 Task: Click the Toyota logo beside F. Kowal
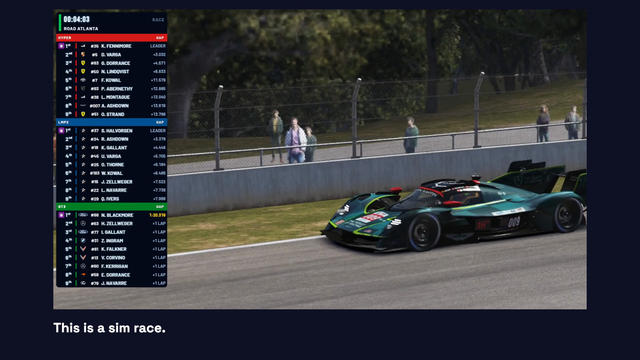(83, 80)
